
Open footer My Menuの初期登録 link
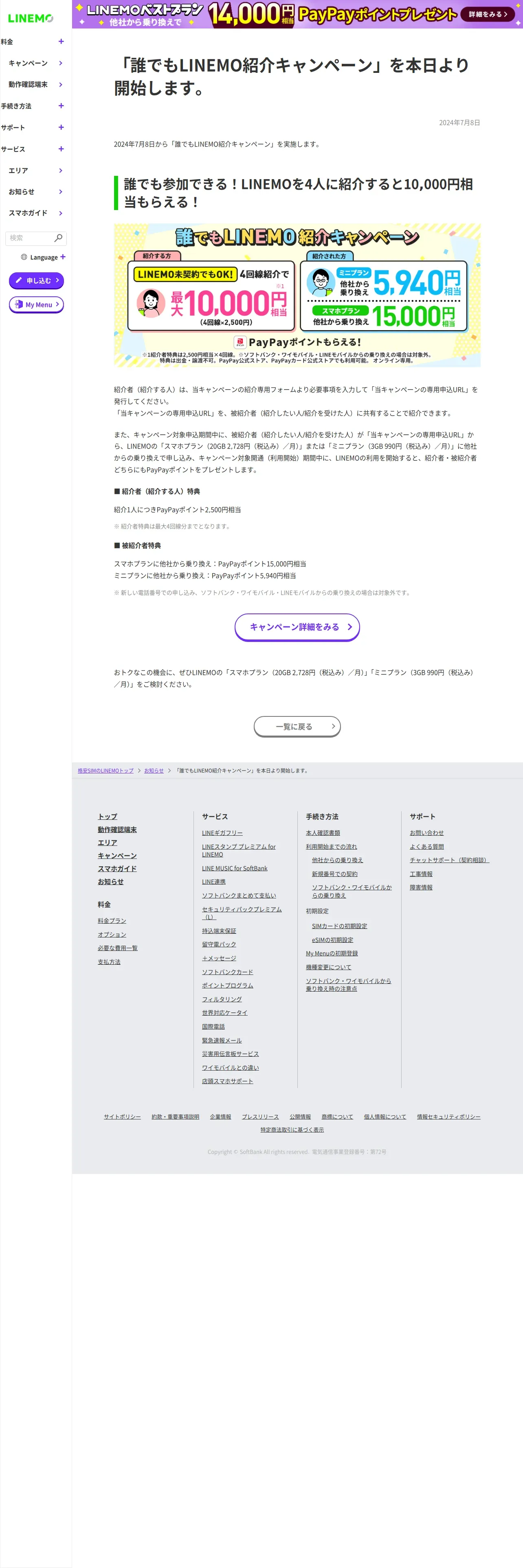pos(332,953)
